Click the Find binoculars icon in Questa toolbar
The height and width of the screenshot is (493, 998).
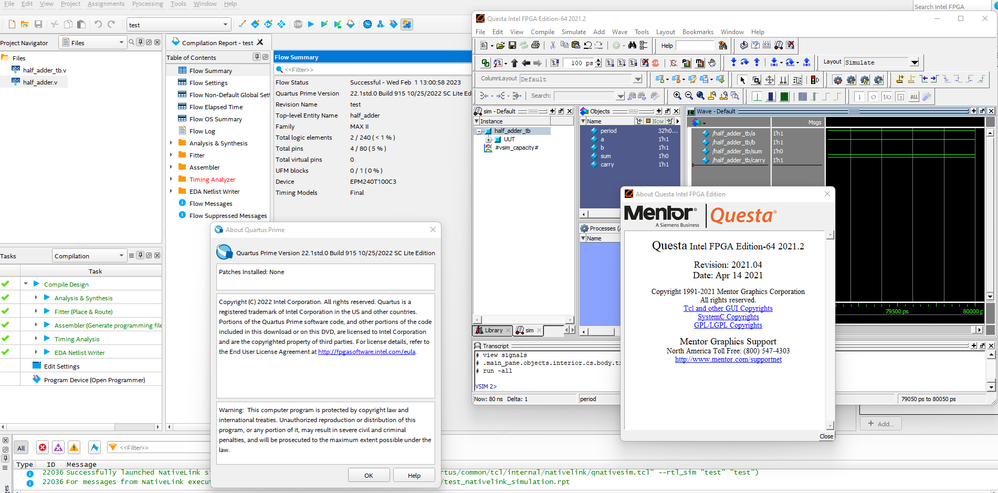tap(633, 45)
